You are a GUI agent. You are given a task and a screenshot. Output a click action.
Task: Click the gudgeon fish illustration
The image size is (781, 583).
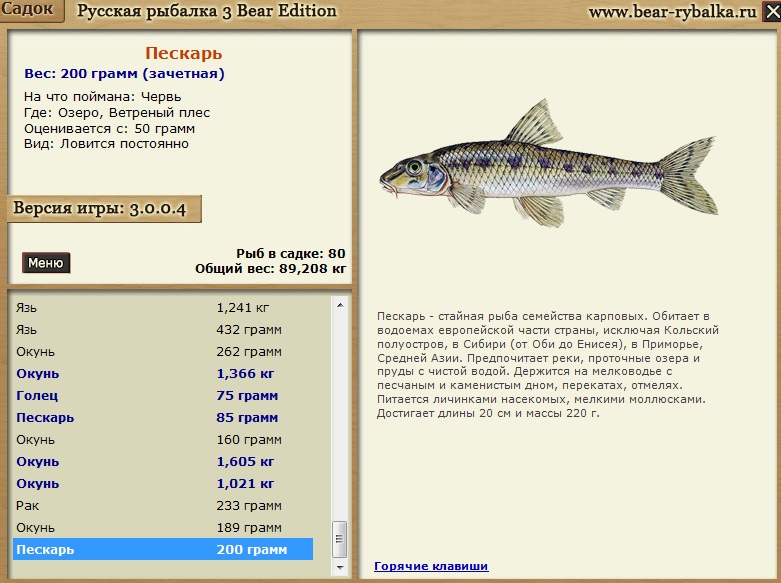(549, 163)
